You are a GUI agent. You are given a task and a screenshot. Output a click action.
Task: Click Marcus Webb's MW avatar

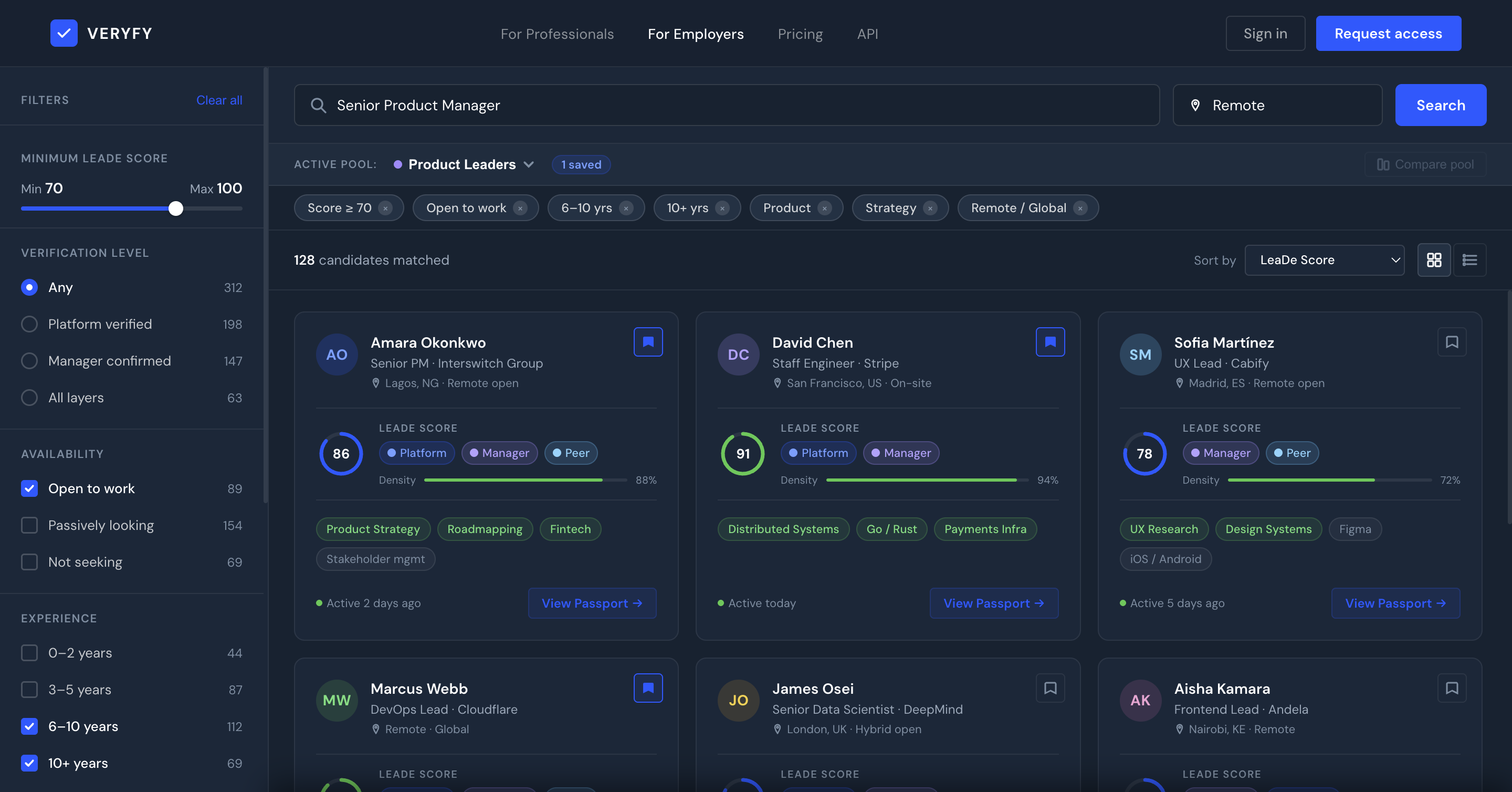[x=337, y=701]
